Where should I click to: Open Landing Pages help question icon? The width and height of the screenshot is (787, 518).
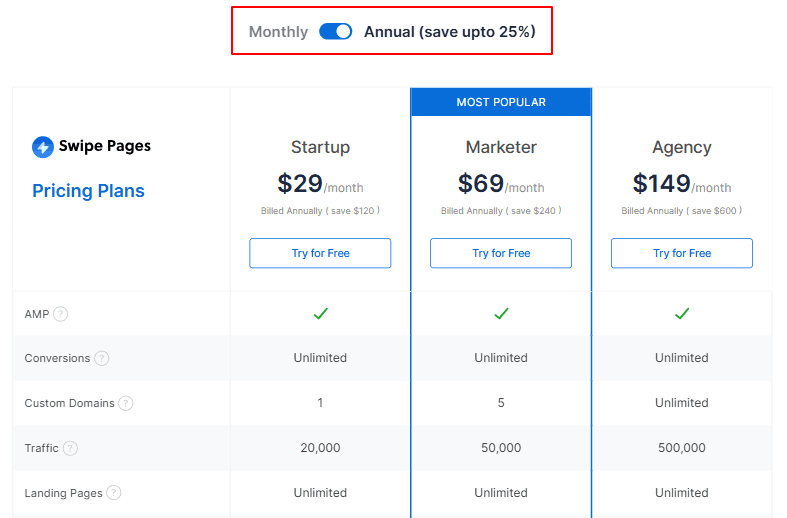tap(114, 493)
